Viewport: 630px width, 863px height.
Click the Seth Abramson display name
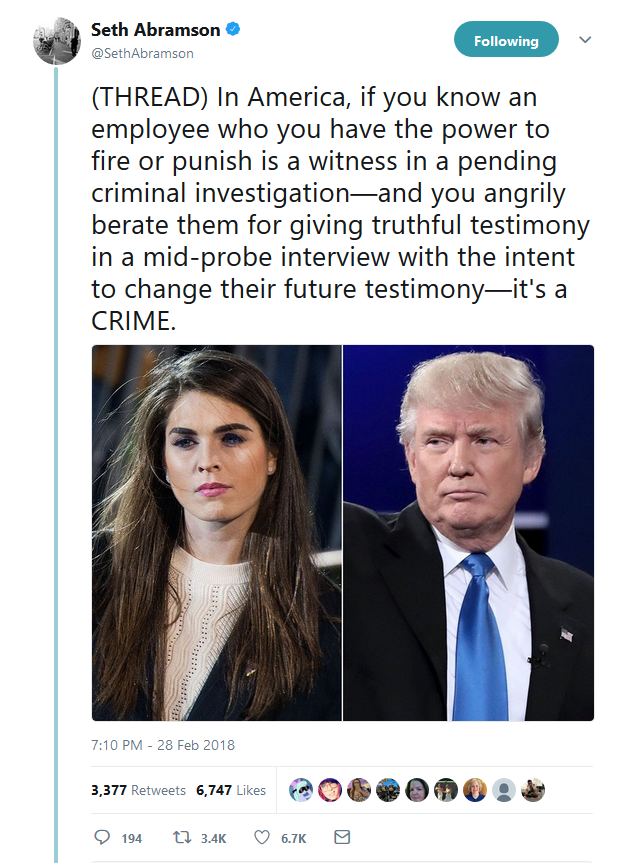tap(155, 31)
